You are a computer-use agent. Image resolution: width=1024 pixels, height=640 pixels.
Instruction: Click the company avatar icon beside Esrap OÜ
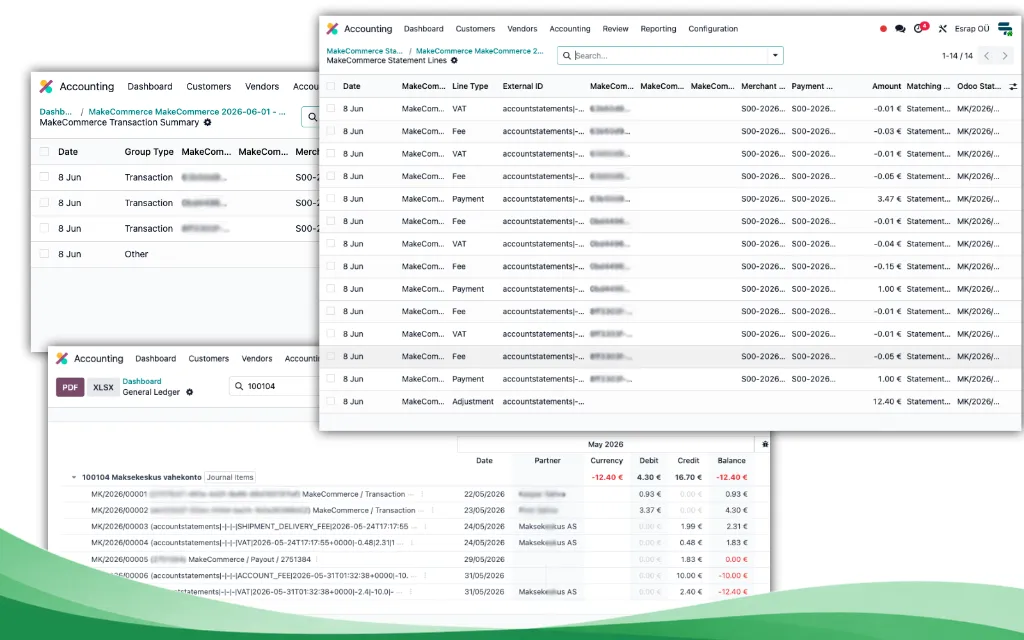[x=1005, y=29]
